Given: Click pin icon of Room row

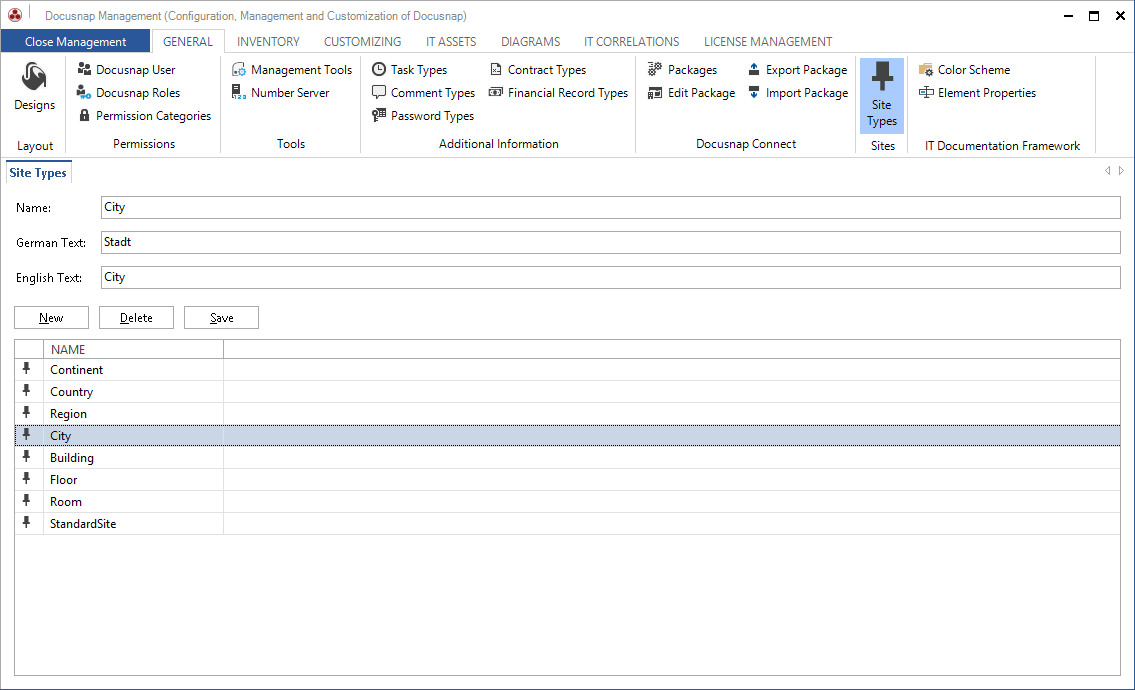Looking at the screenshot, I should coord(27,500).
